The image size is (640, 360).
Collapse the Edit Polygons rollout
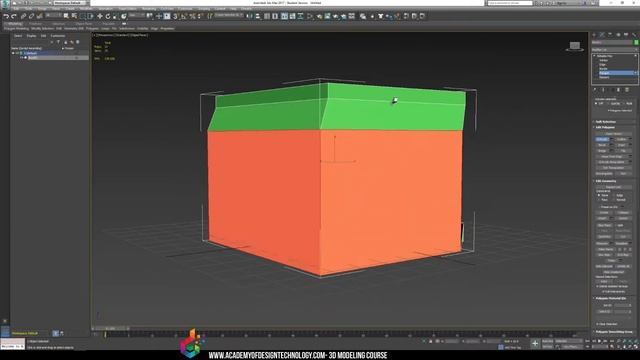point(606,127)
